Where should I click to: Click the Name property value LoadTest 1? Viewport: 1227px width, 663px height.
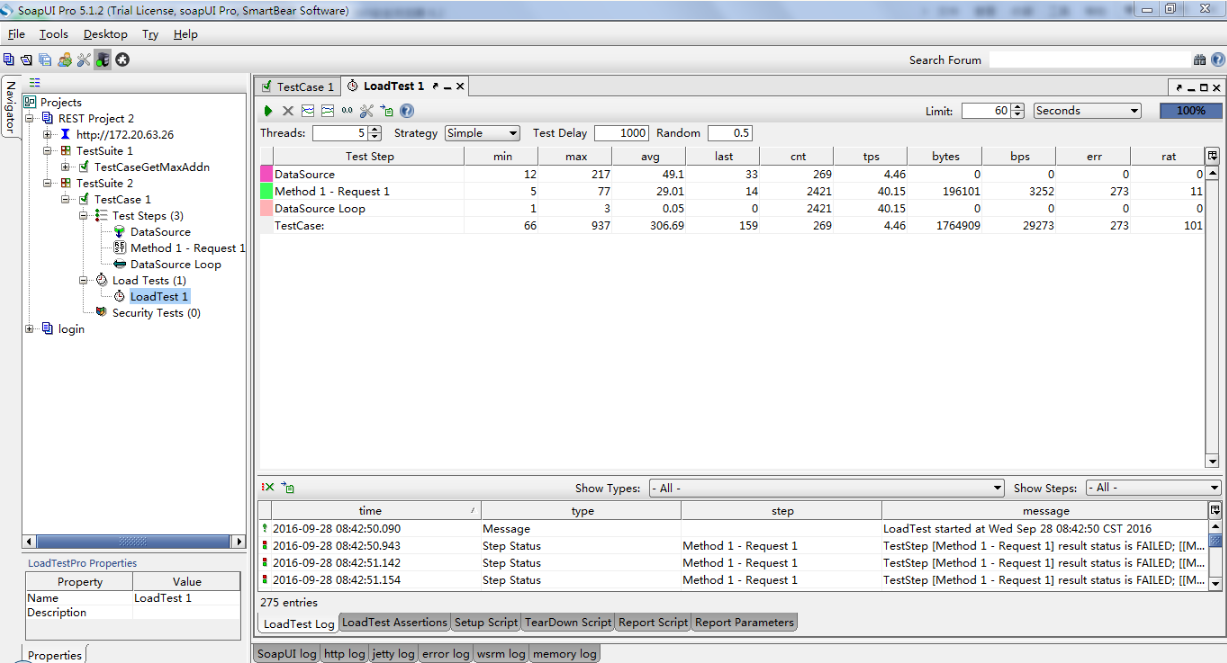click(186, 598)
